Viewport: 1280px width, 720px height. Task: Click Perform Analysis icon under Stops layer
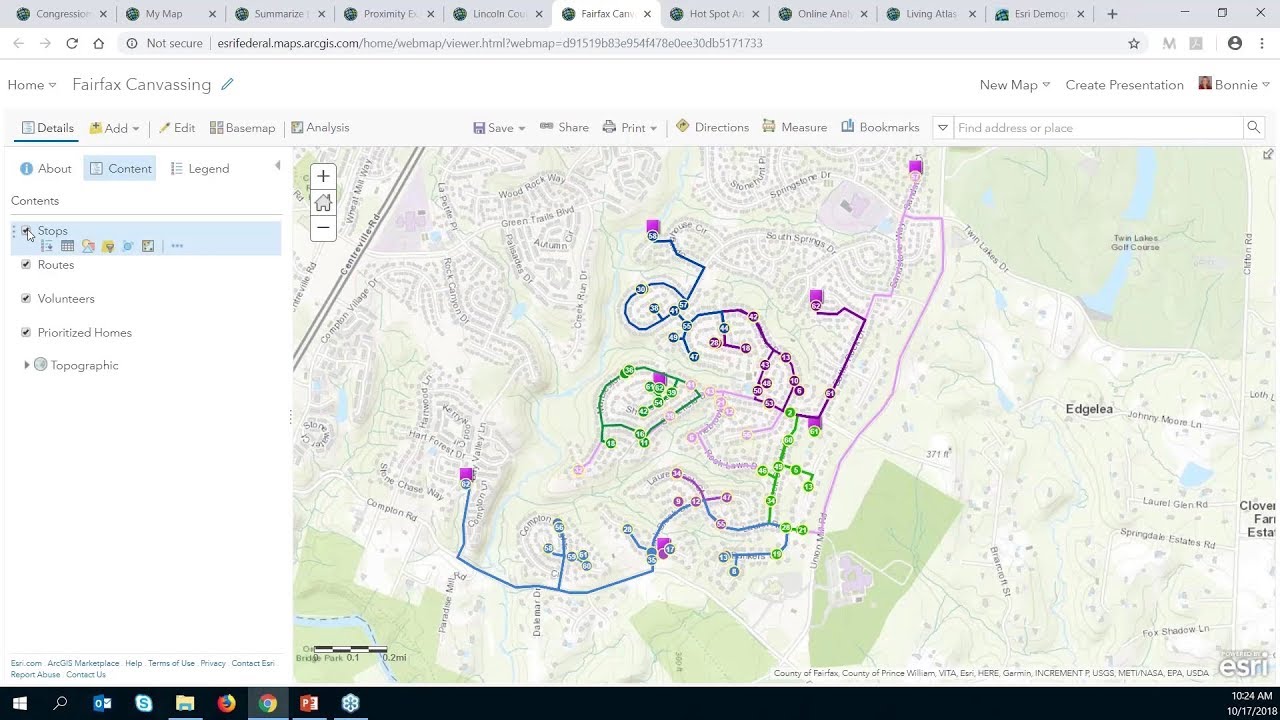[128, 246]
